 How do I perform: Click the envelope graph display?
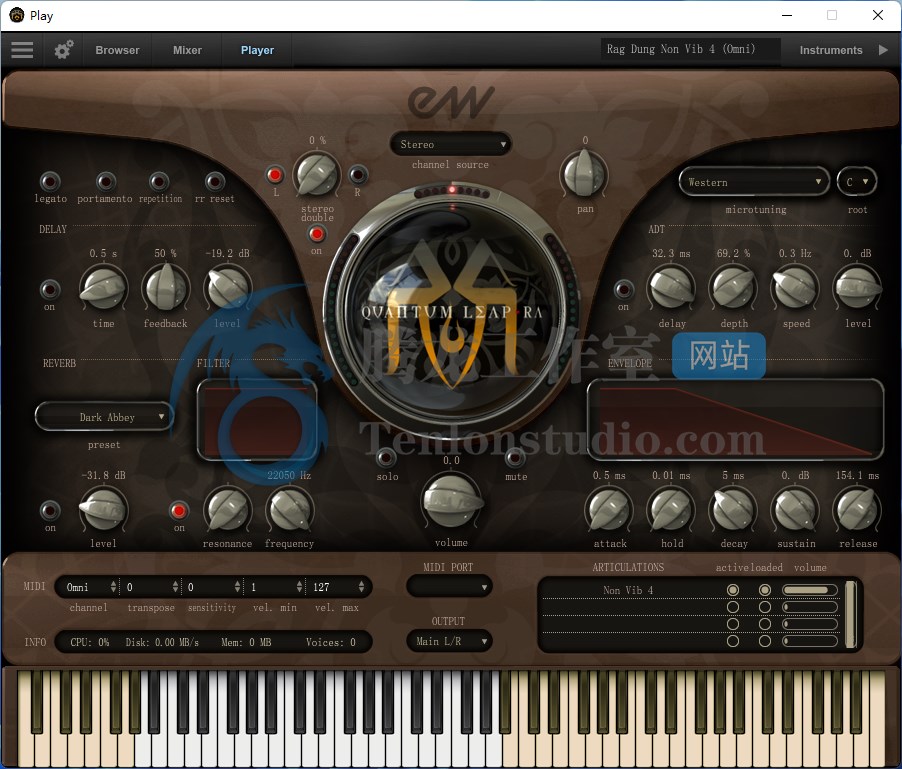(x=735, y=419)
